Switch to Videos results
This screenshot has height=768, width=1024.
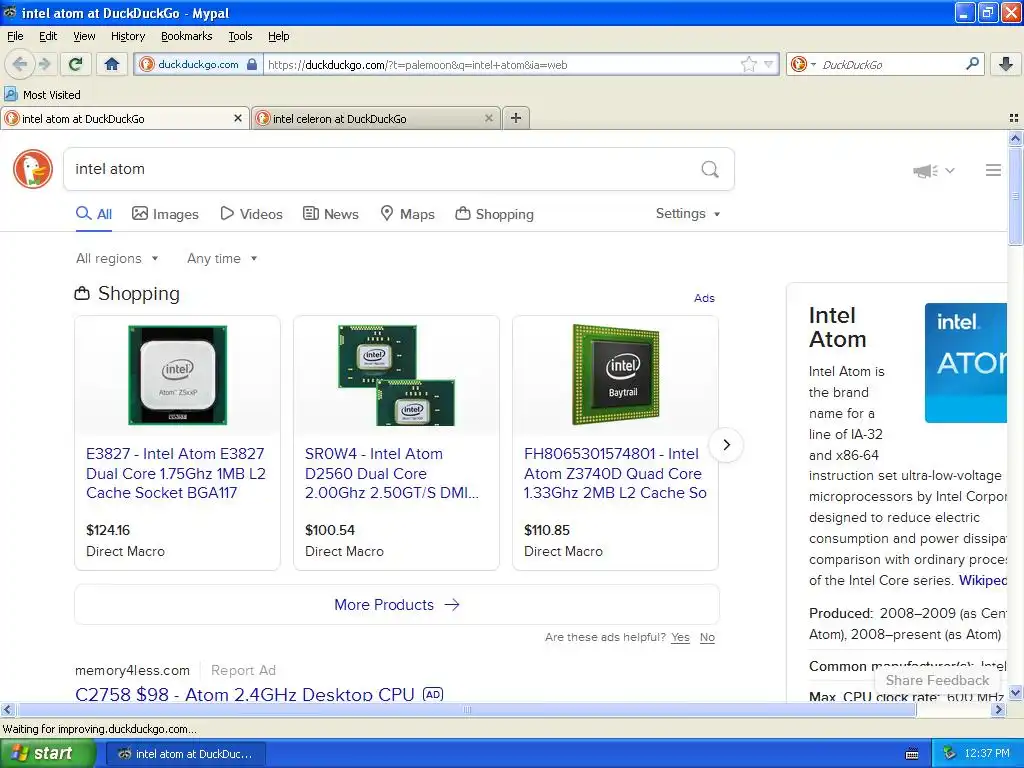tap(251, 214)
